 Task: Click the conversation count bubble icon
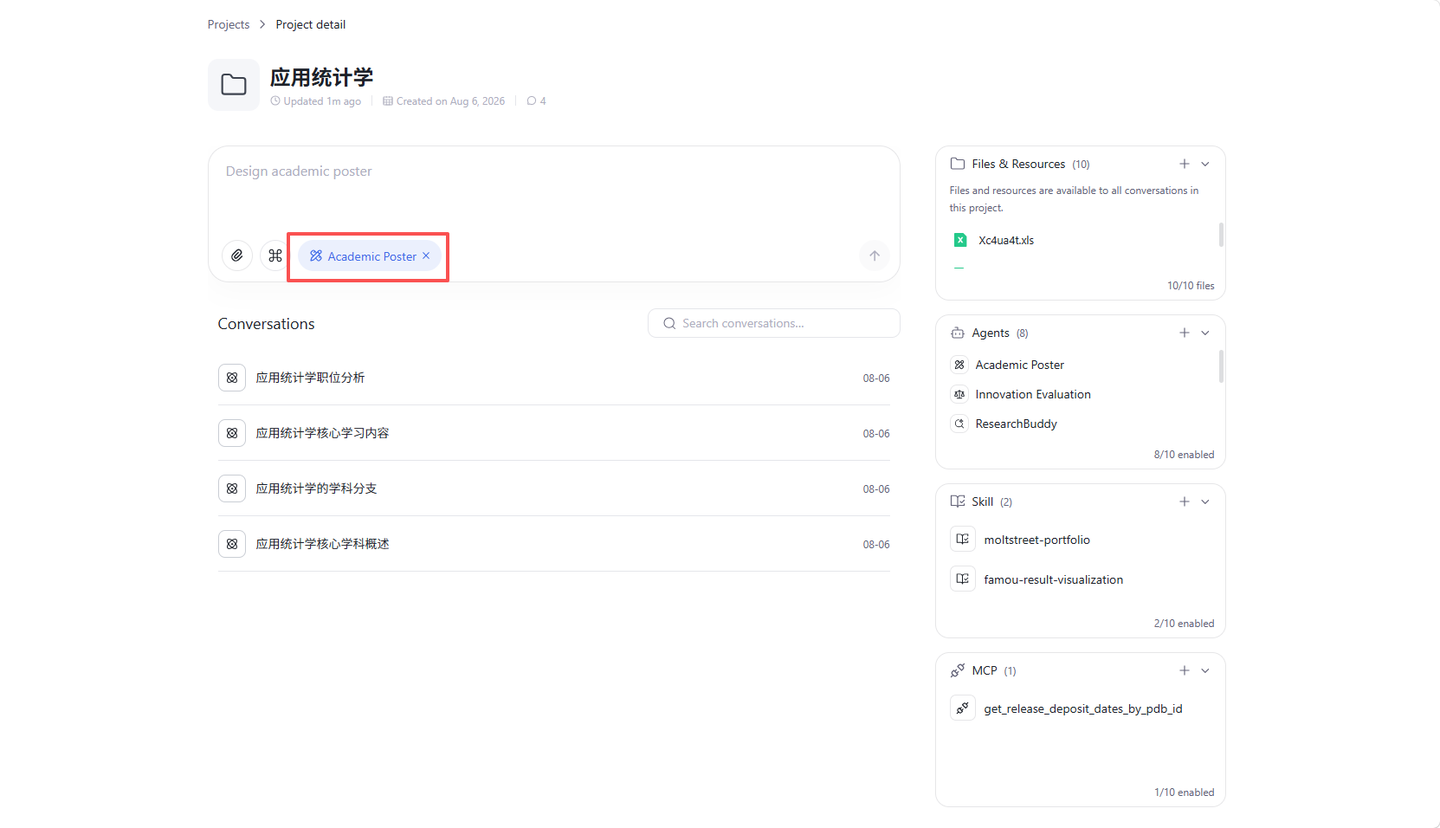pyautogui.click(x=531, y=101)
